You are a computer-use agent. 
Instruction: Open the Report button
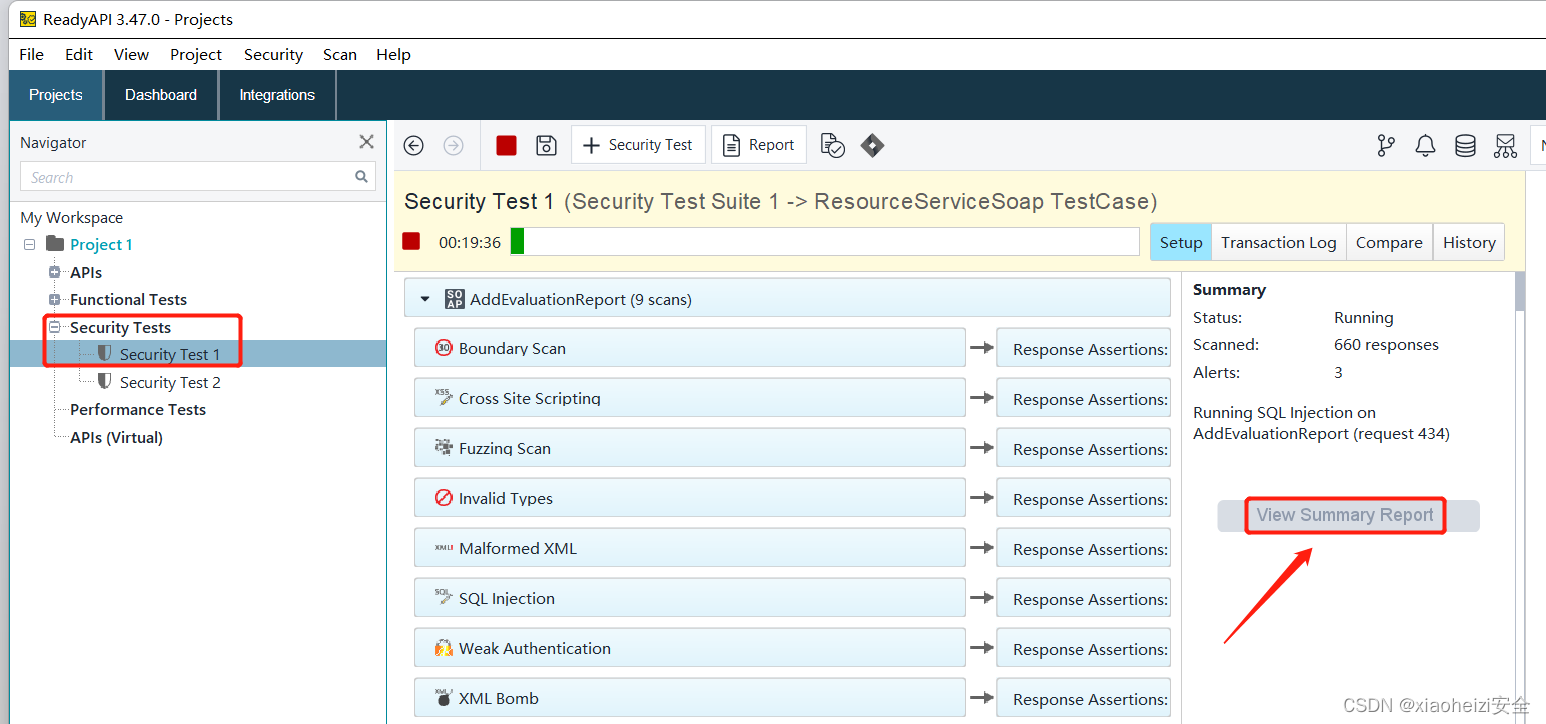point(759,145)
